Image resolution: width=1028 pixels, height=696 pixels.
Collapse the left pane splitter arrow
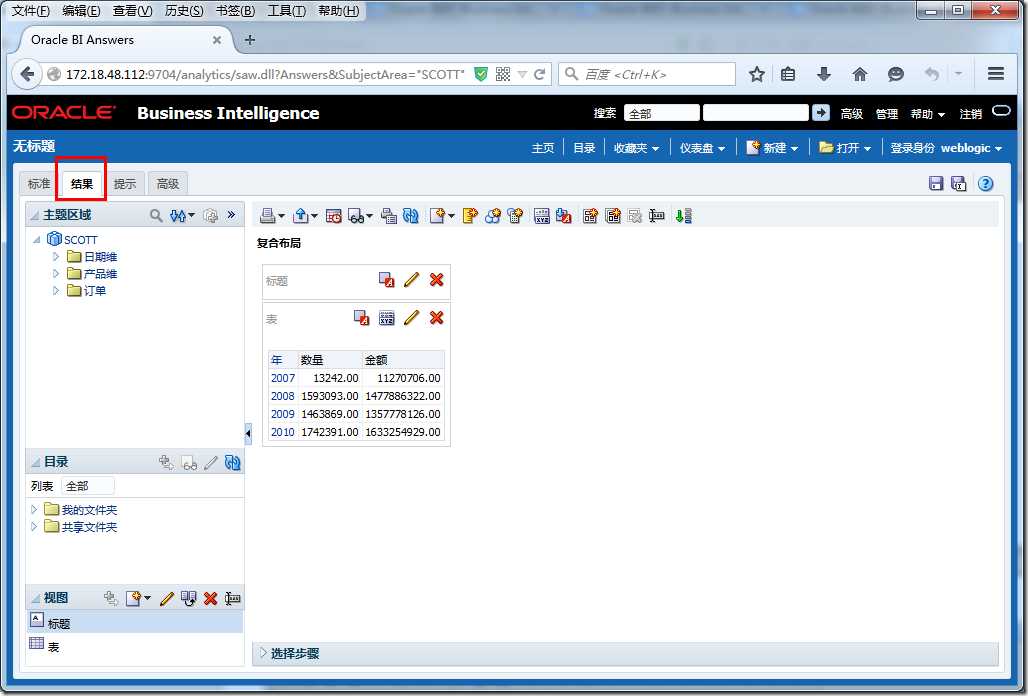tap(248, 433)
